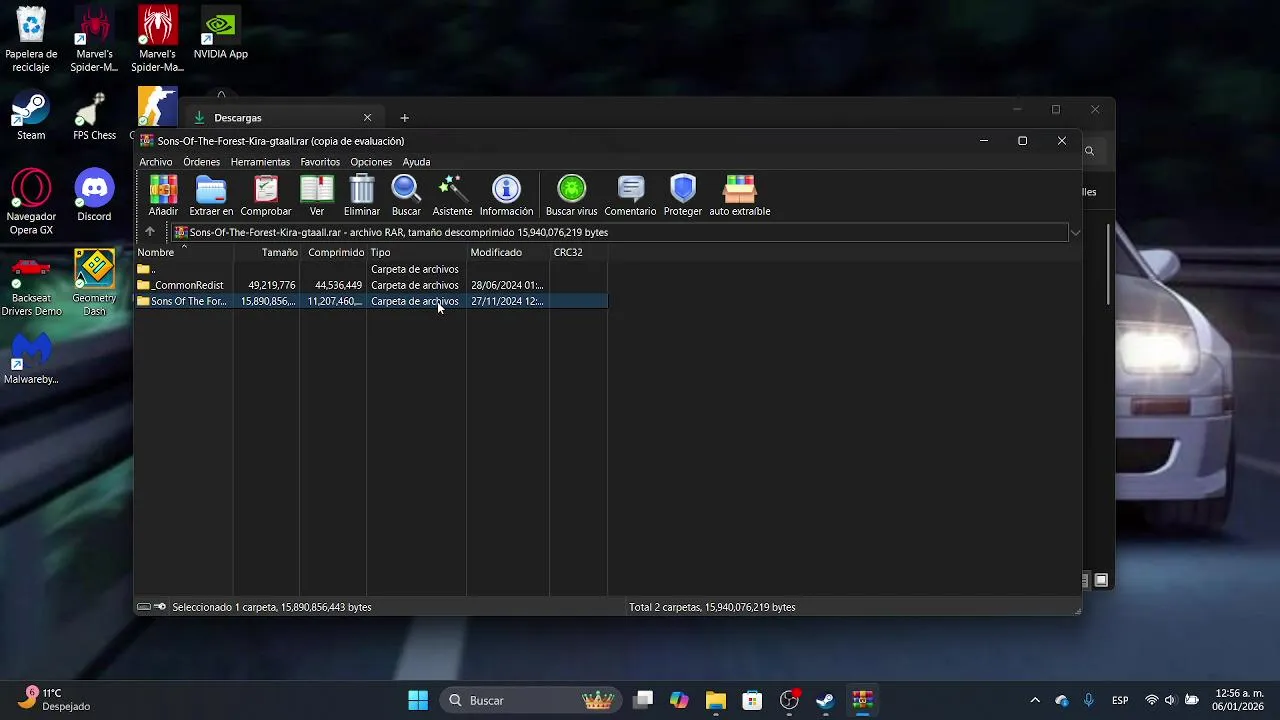The image size is (1280, 720).
Task: Click the WinRAR taskbar icon
Action: 862,700
